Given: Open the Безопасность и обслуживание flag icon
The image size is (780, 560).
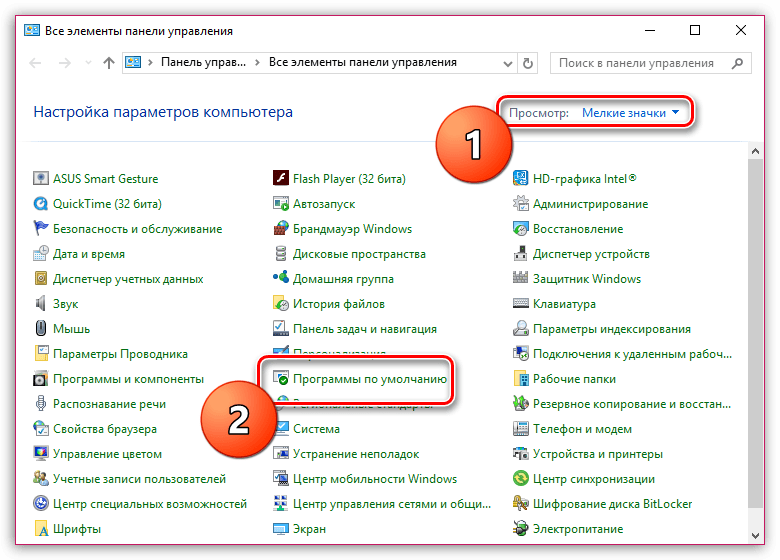Looking at the screenshot, I should (x=40, y=228).
